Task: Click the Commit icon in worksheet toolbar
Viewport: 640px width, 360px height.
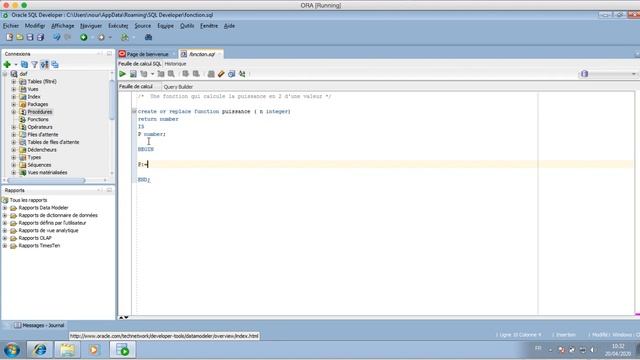Action: [x=186, y=74]
